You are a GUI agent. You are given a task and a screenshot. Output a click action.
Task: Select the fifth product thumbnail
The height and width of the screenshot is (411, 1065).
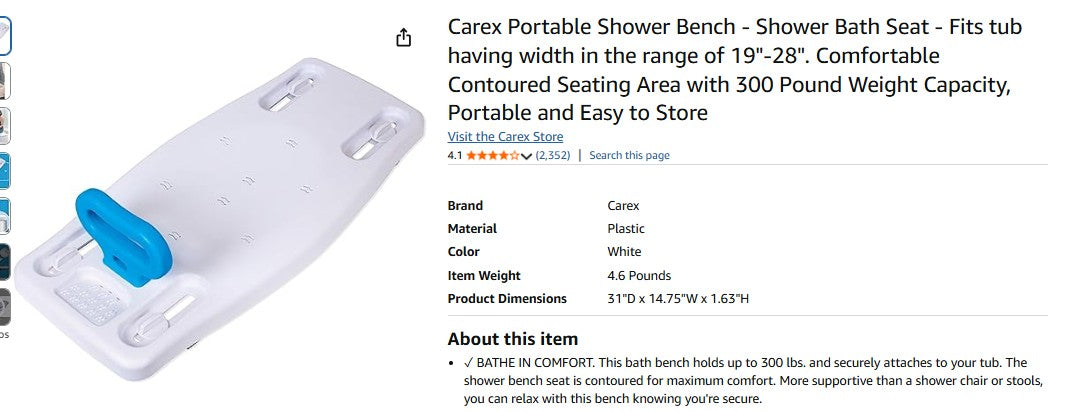point(5,215)
